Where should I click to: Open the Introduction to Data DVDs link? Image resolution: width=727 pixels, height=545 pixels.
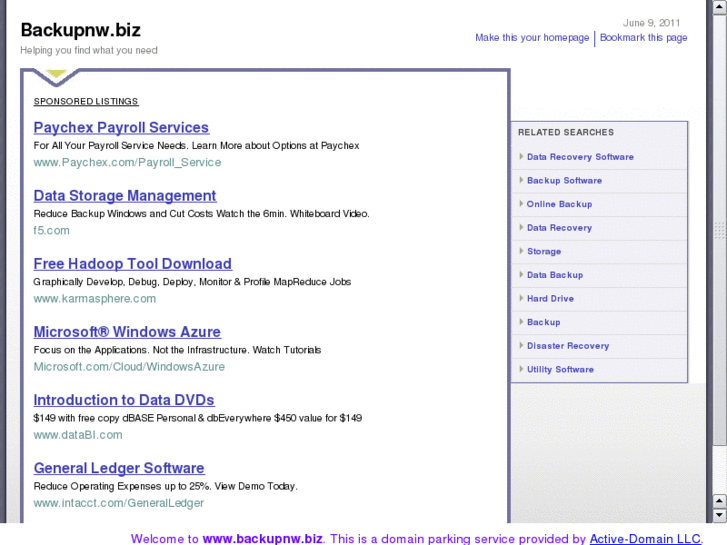124,400
